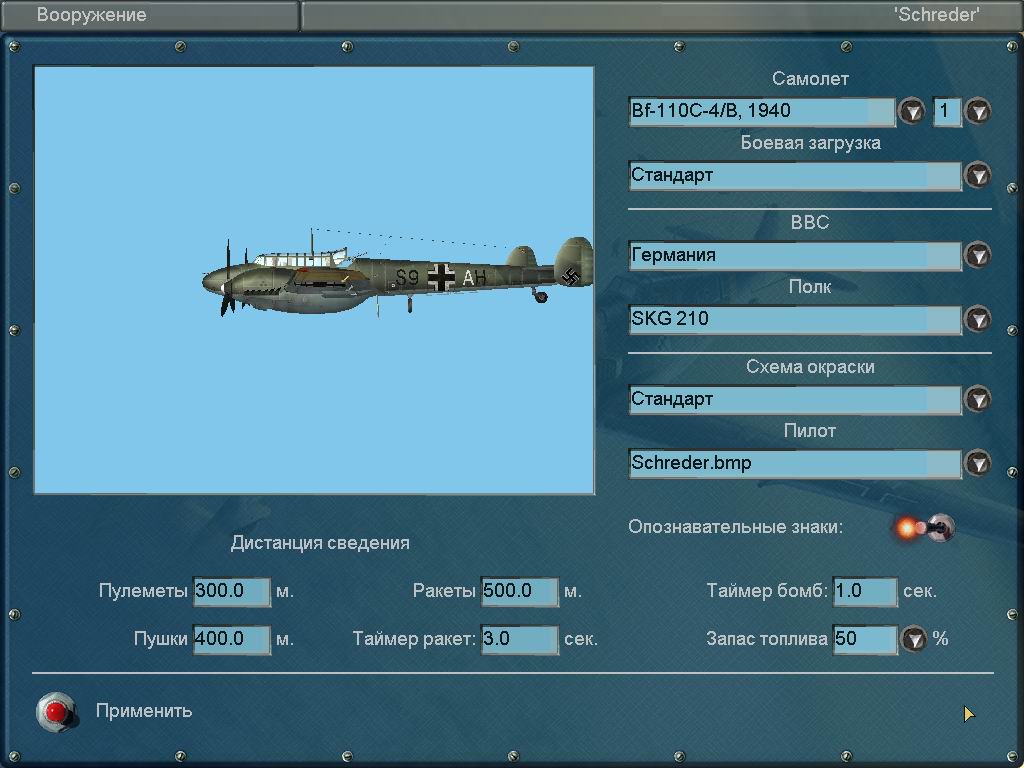
Task: Open the Запас топлива dropdown arrow
Action: click(914, 639)
